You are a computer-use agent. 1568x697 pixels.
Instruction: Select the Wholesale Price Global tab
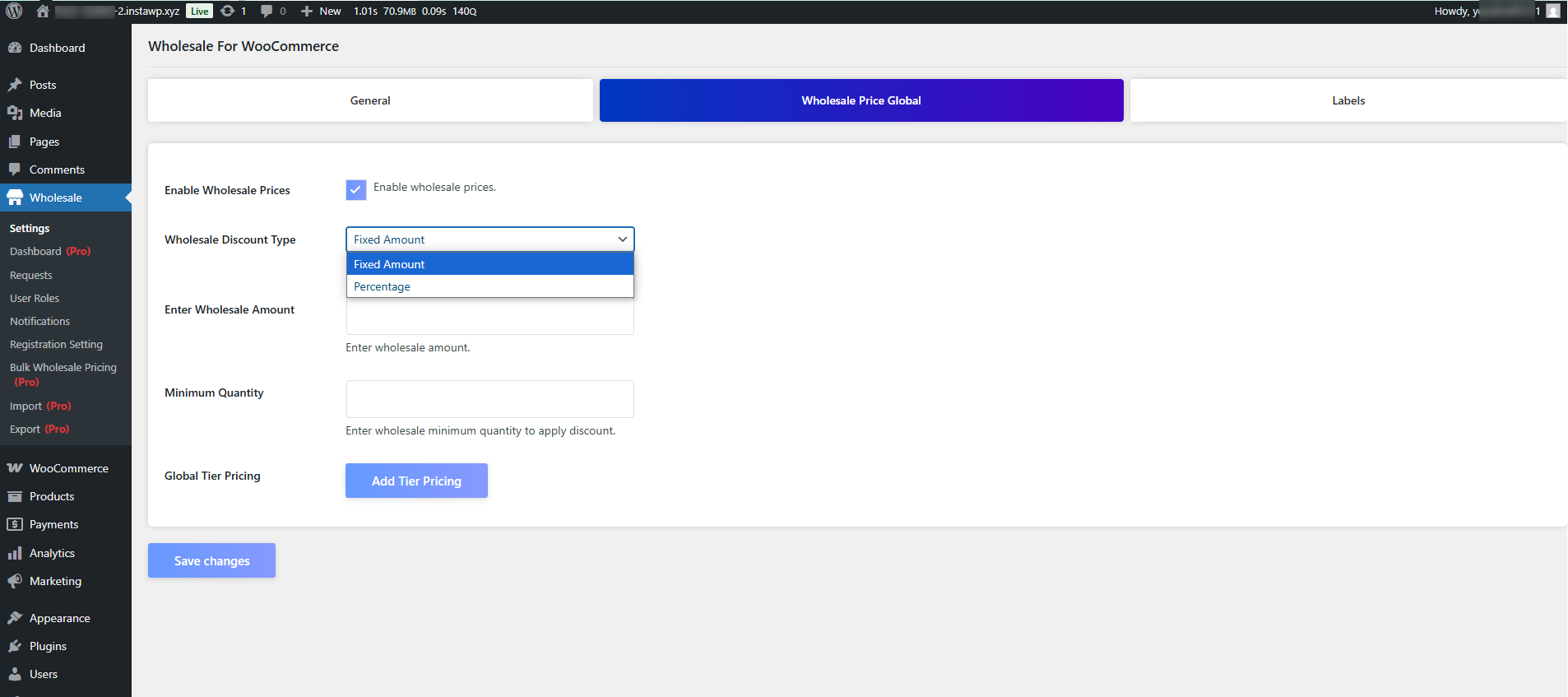tap(861, 100)
